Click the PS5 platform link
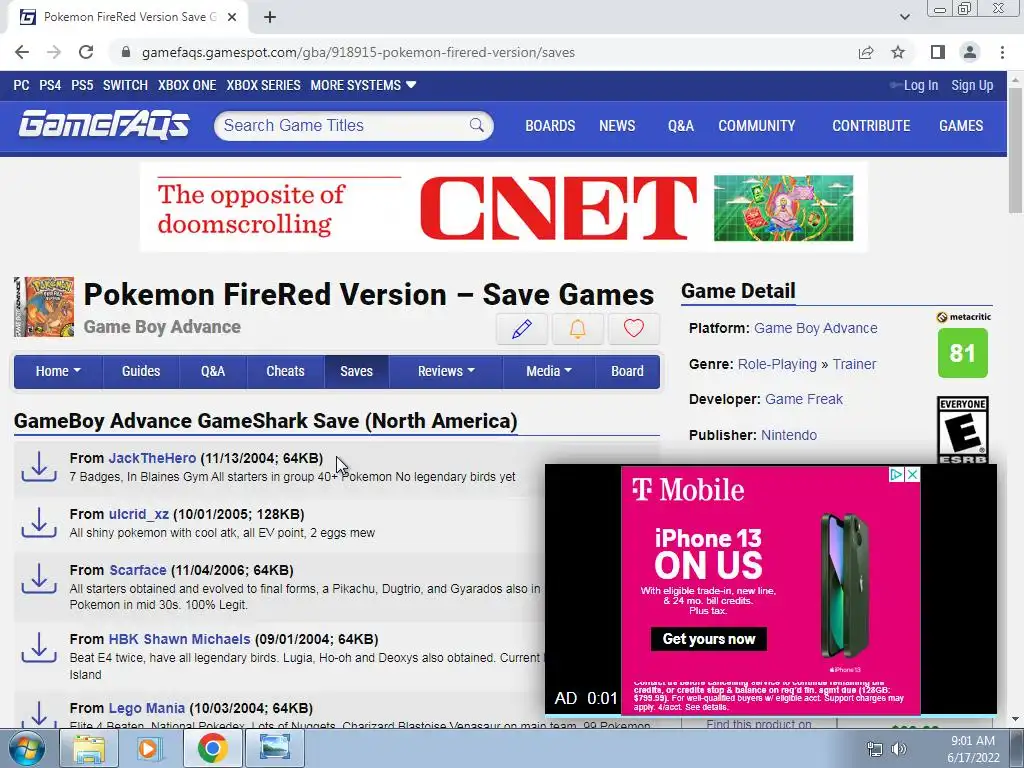 [82, 85]
